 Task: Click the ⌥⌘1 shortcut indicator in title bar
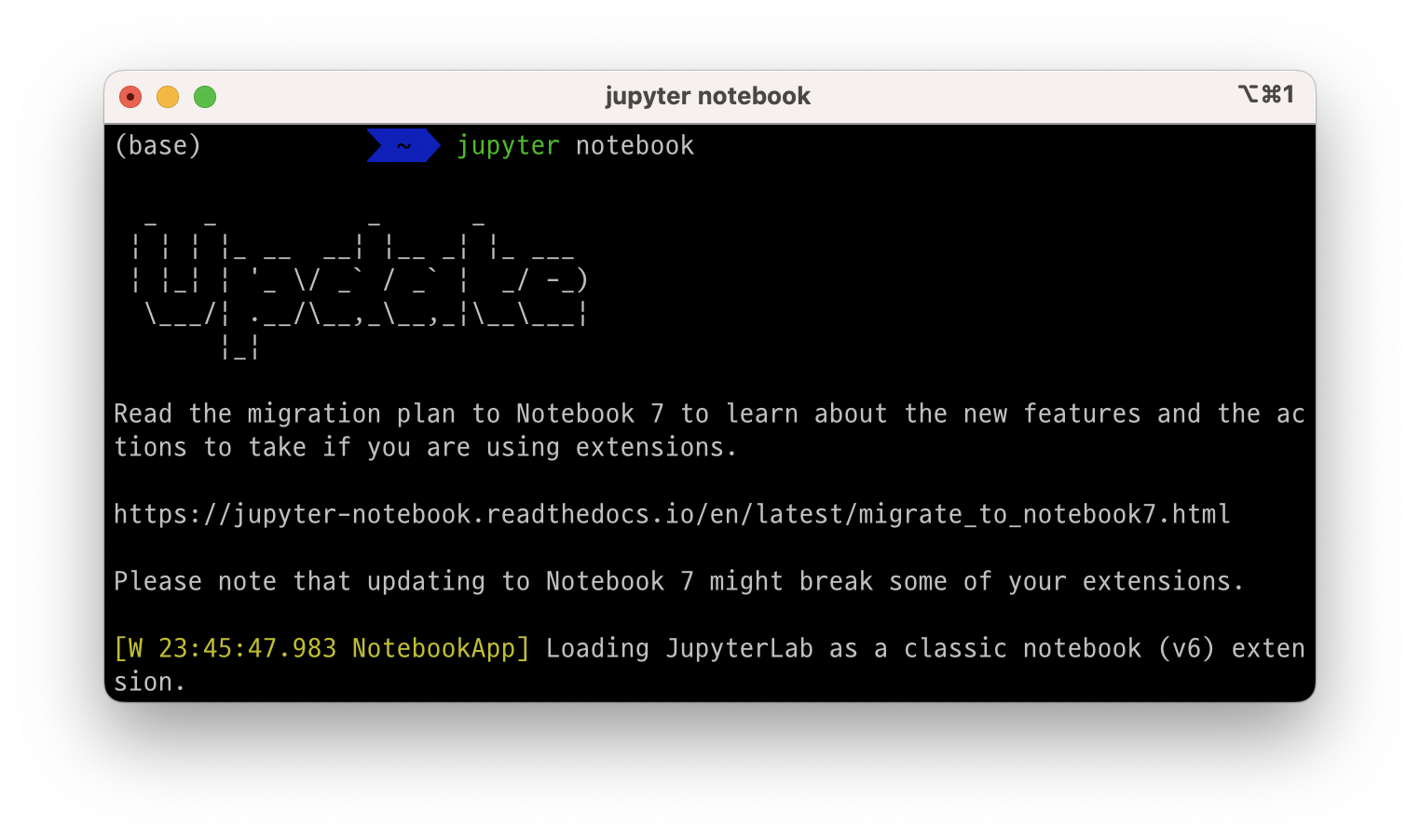1265,94
